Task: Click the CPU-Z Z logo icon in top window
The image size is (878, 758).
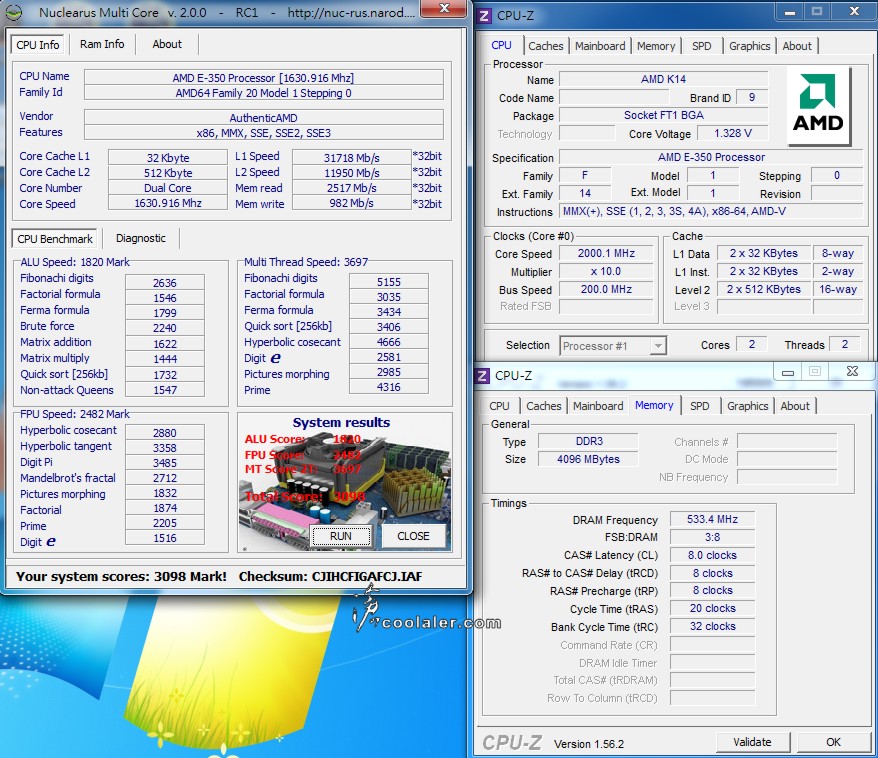Action: (484, 16)
